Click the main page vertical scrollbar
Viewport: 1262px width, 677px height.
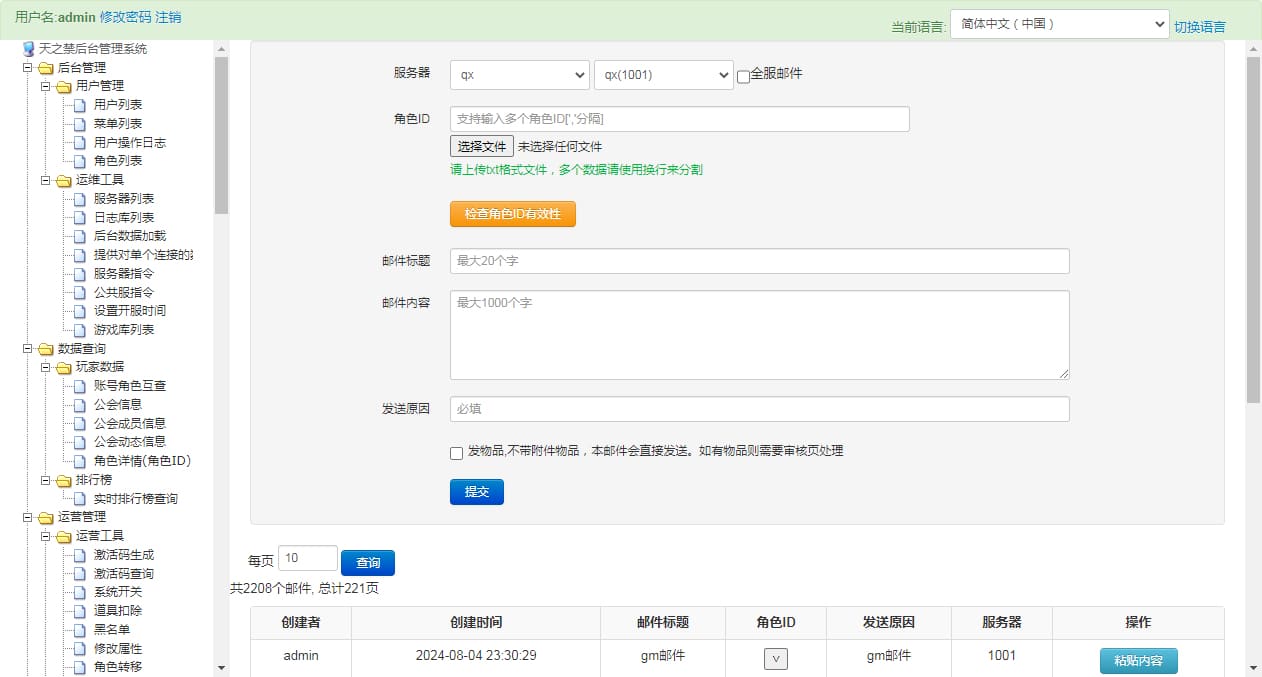[1253, 230]
